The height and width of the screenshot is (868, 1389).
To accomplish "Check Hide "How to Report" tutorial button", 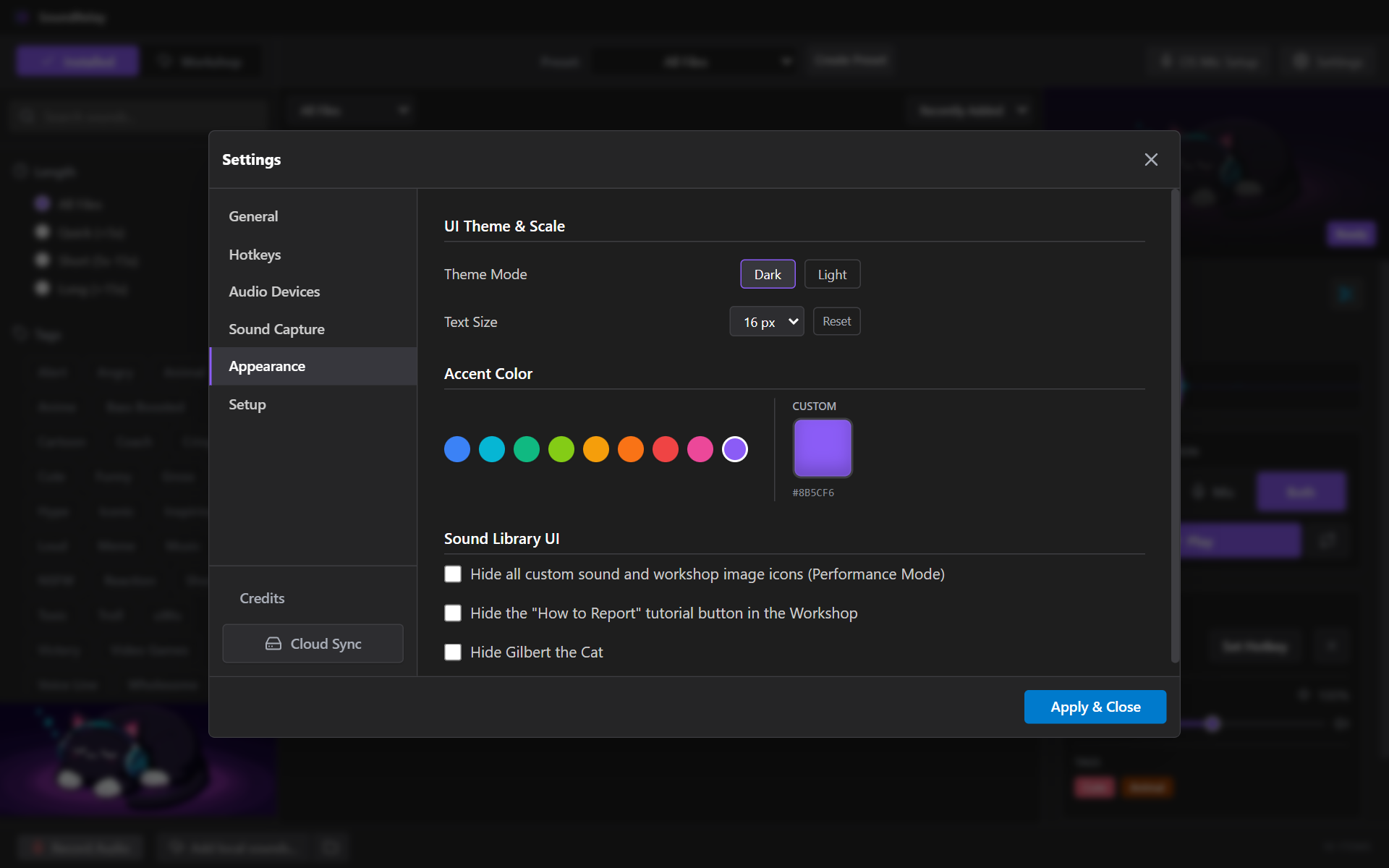I will [x=453, y=613].
